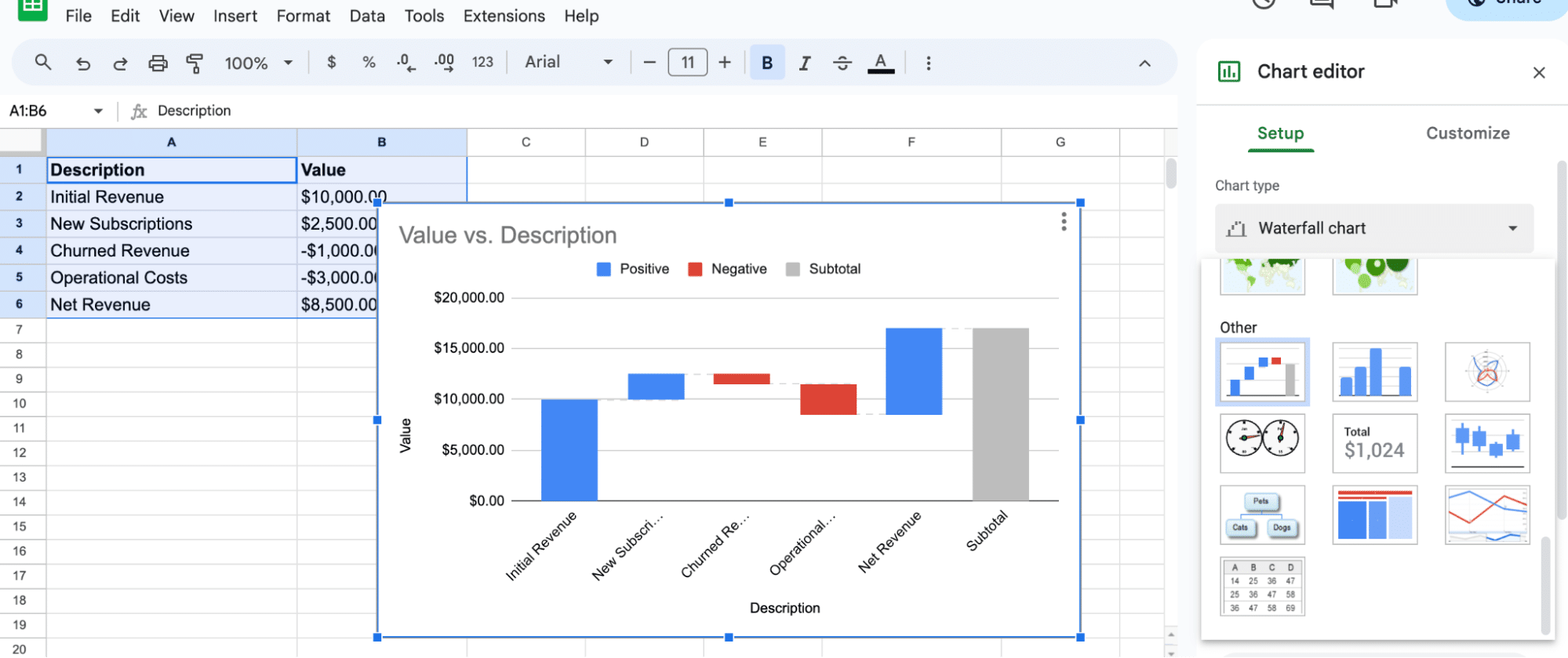
Task: Select the treemap chart thumbnail
Action: 1374,514
